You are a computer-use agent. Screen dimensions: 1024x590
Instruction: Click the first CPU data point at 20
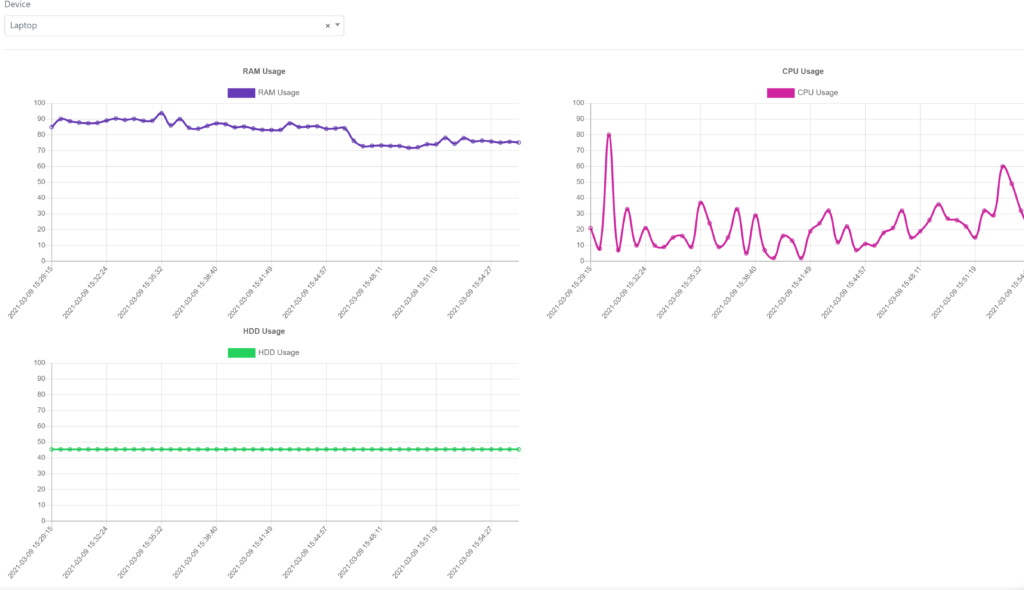(590, 228)
